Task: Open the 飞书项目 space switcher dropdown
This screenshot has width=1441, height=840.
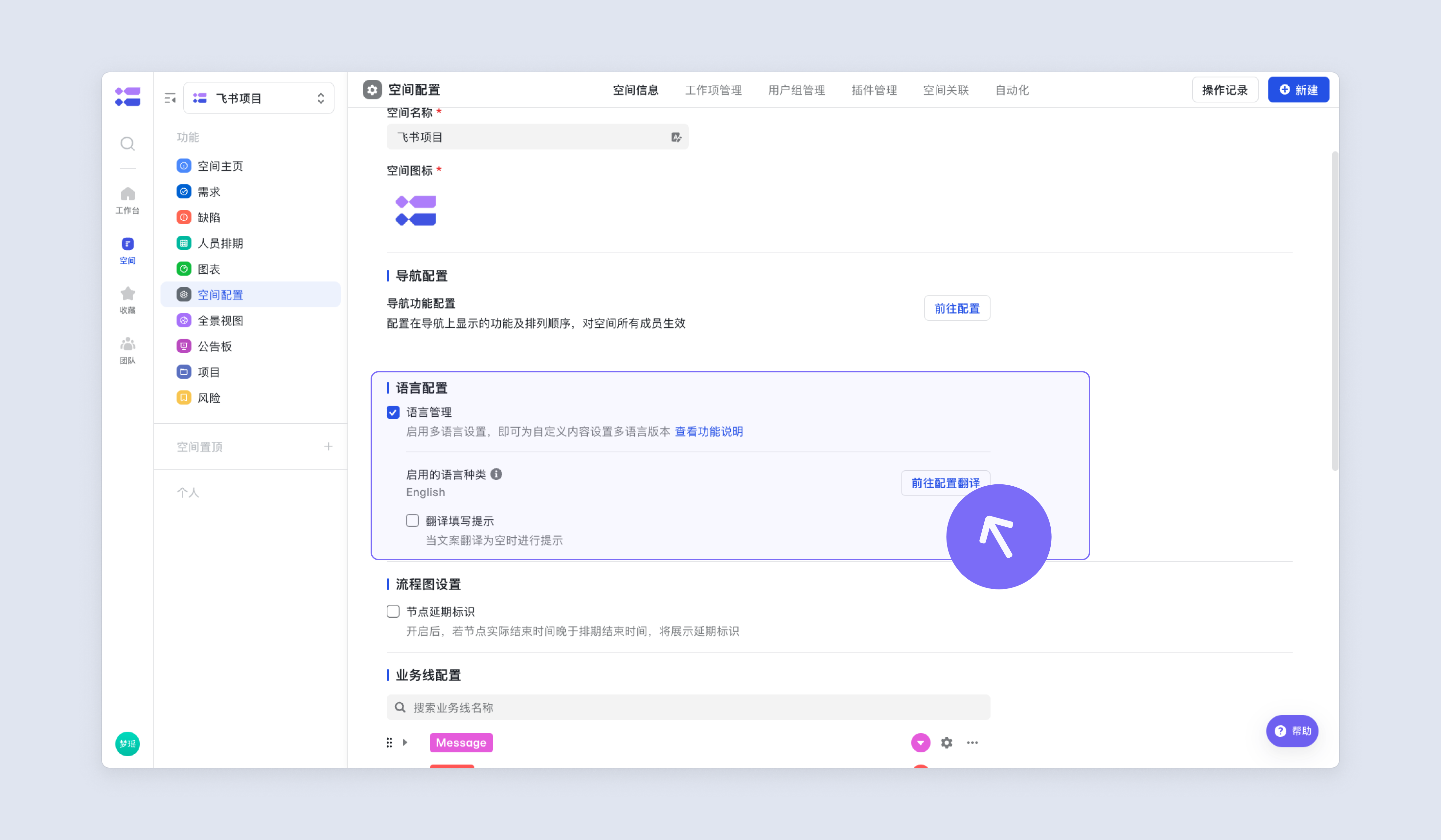Action: point(259,98)
